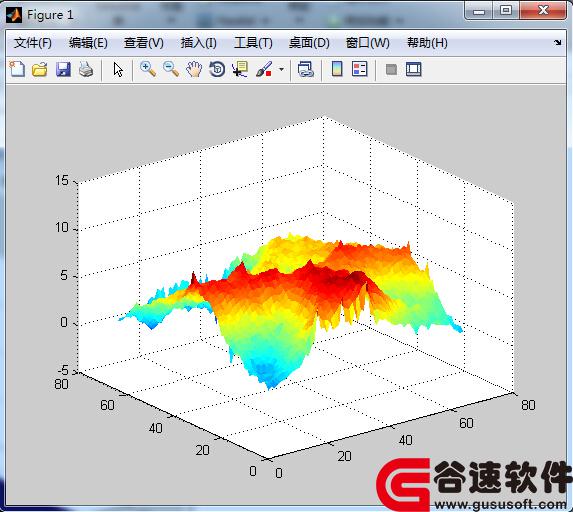The image size is (573, 512).
Task: Open the 文件(F) menu
Action: coord(33,43)
